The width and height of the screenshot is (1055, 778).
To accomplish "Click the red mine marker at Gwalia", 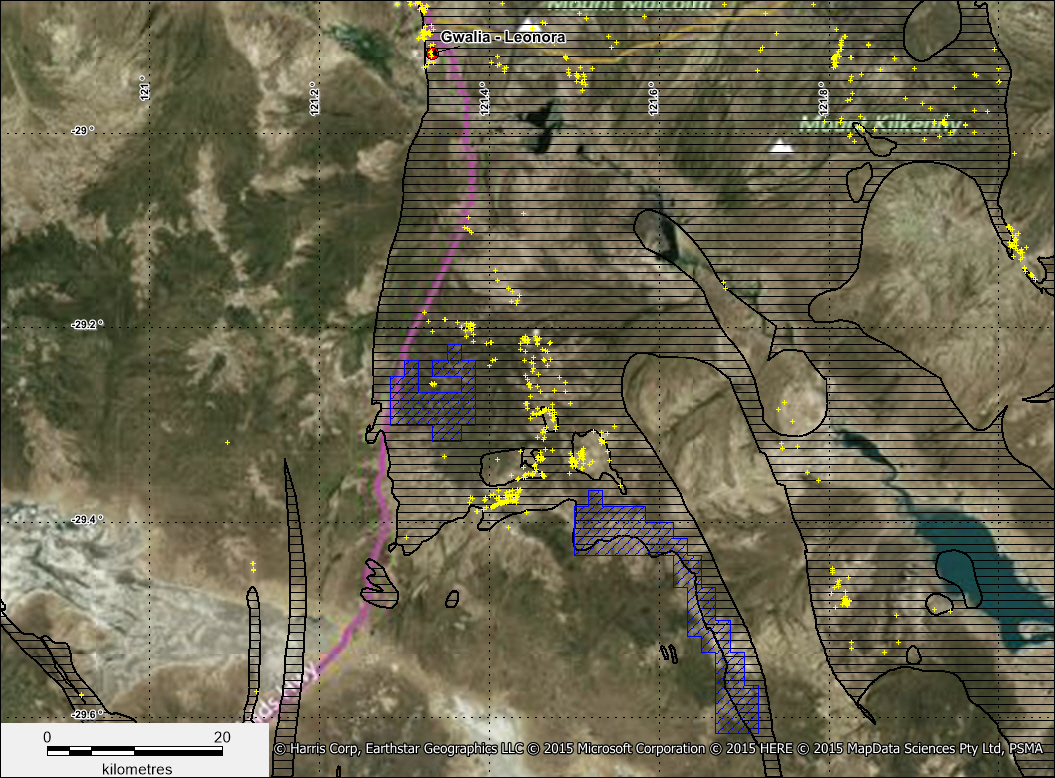I will click(432, 54).
